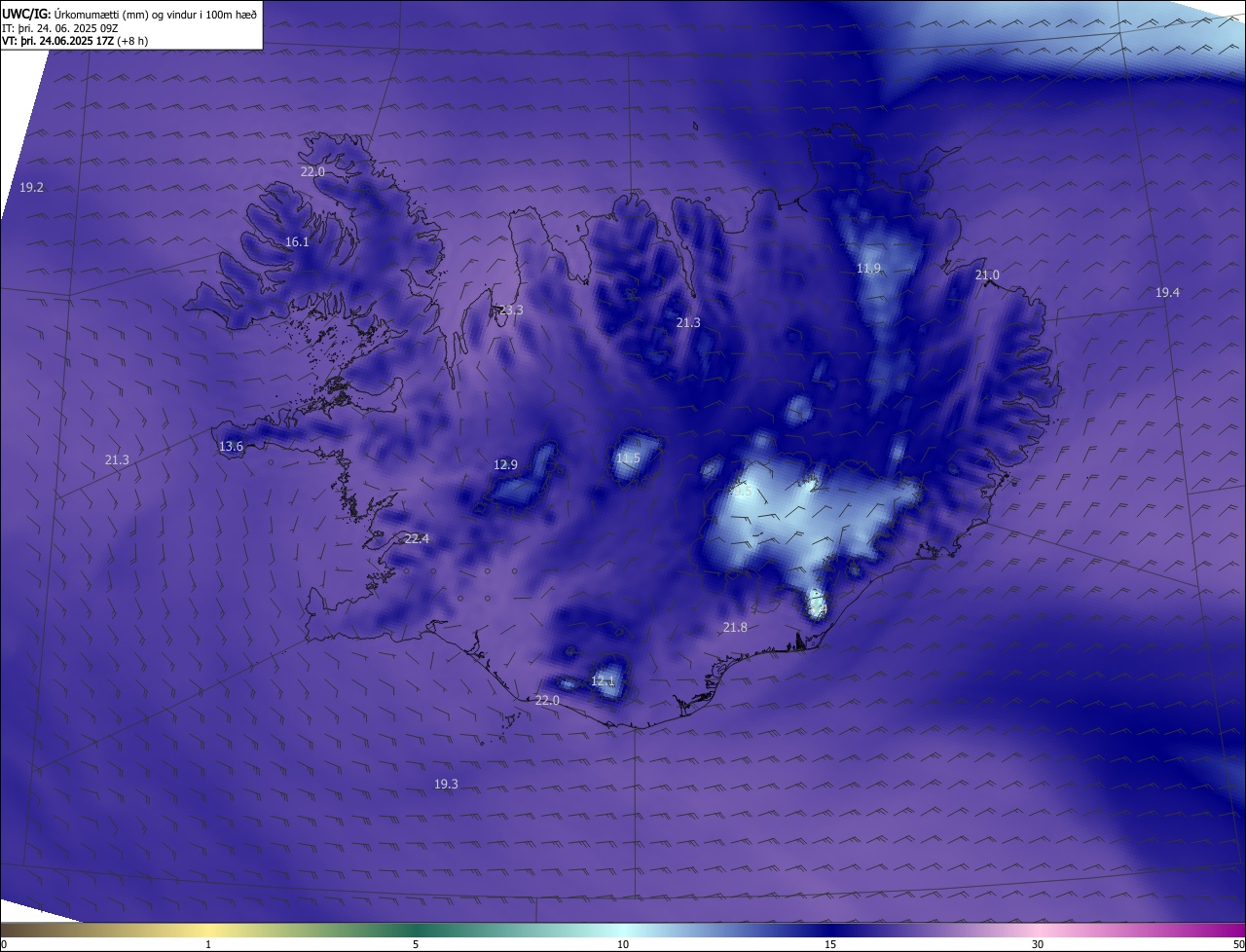The width and height of the screenshot is (1246, 952).
Task: Click the 19.4 value east of Iceland
Action: [x=1167, y=293]
